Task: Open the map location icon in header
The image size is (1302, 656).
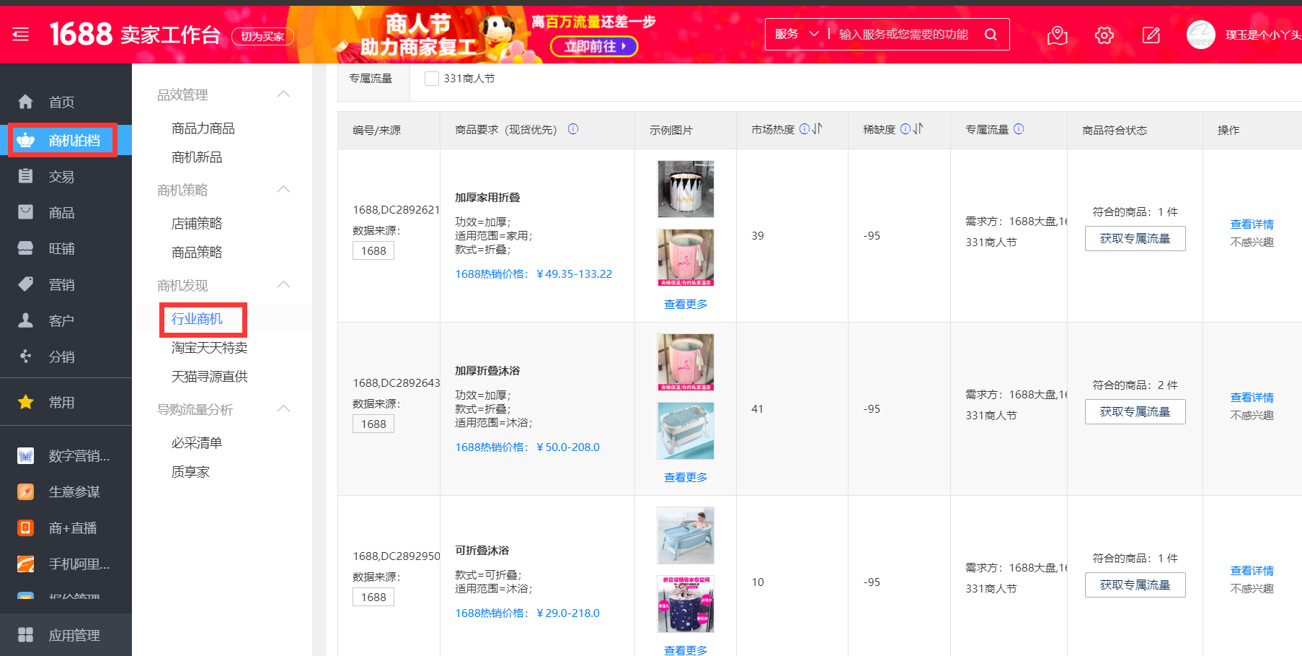Action: point(1058,35)
